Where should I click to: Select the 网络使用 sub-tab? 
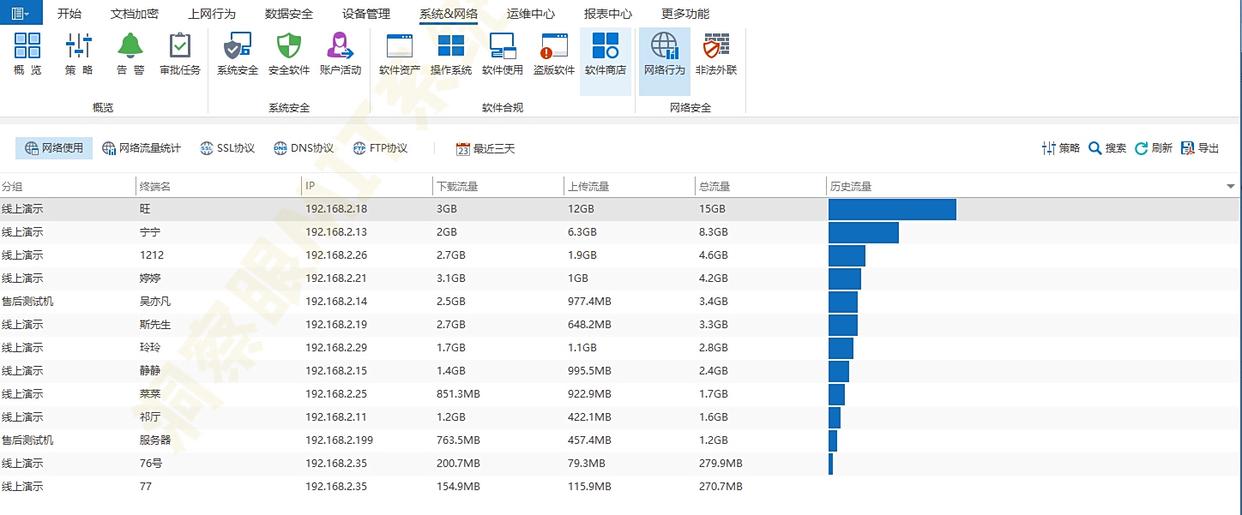click(54, 148)
